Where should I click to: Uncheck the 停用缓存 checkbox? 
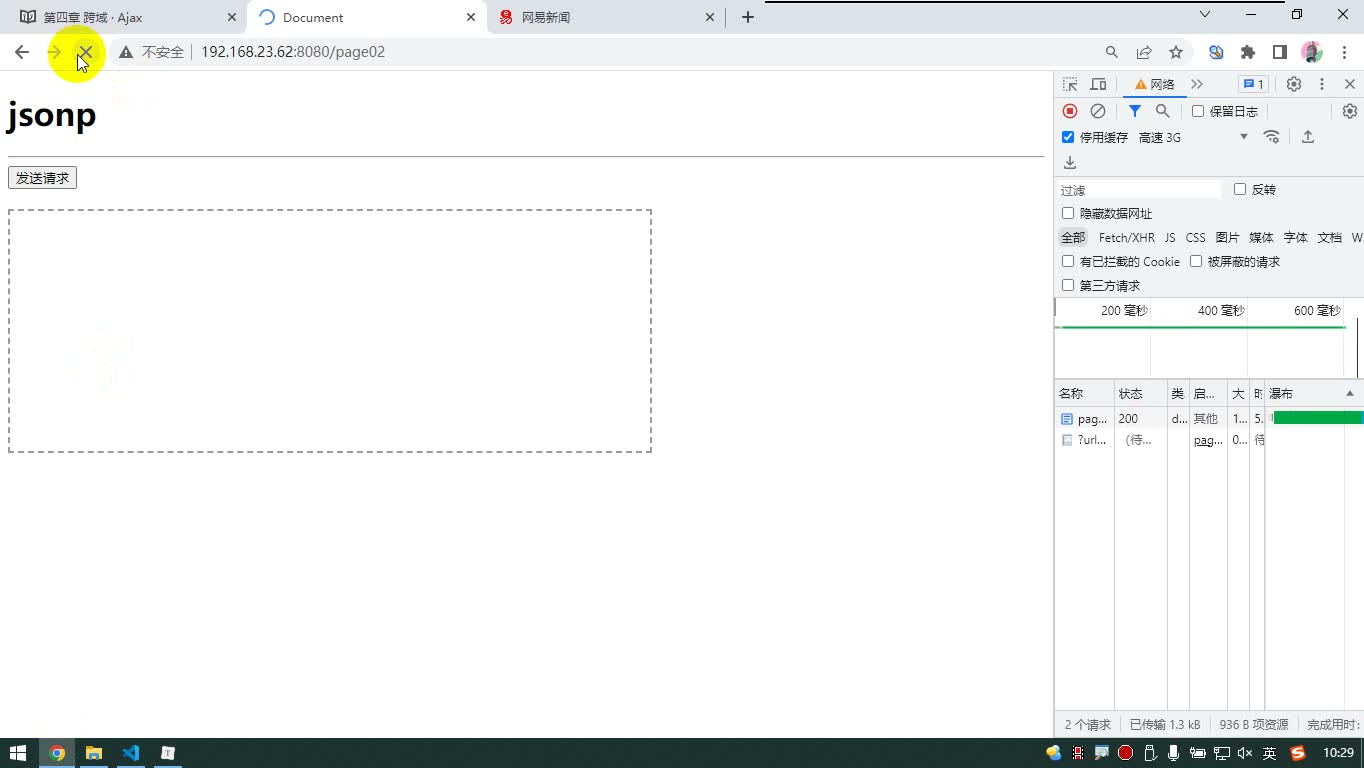[x=1068, y=137]
